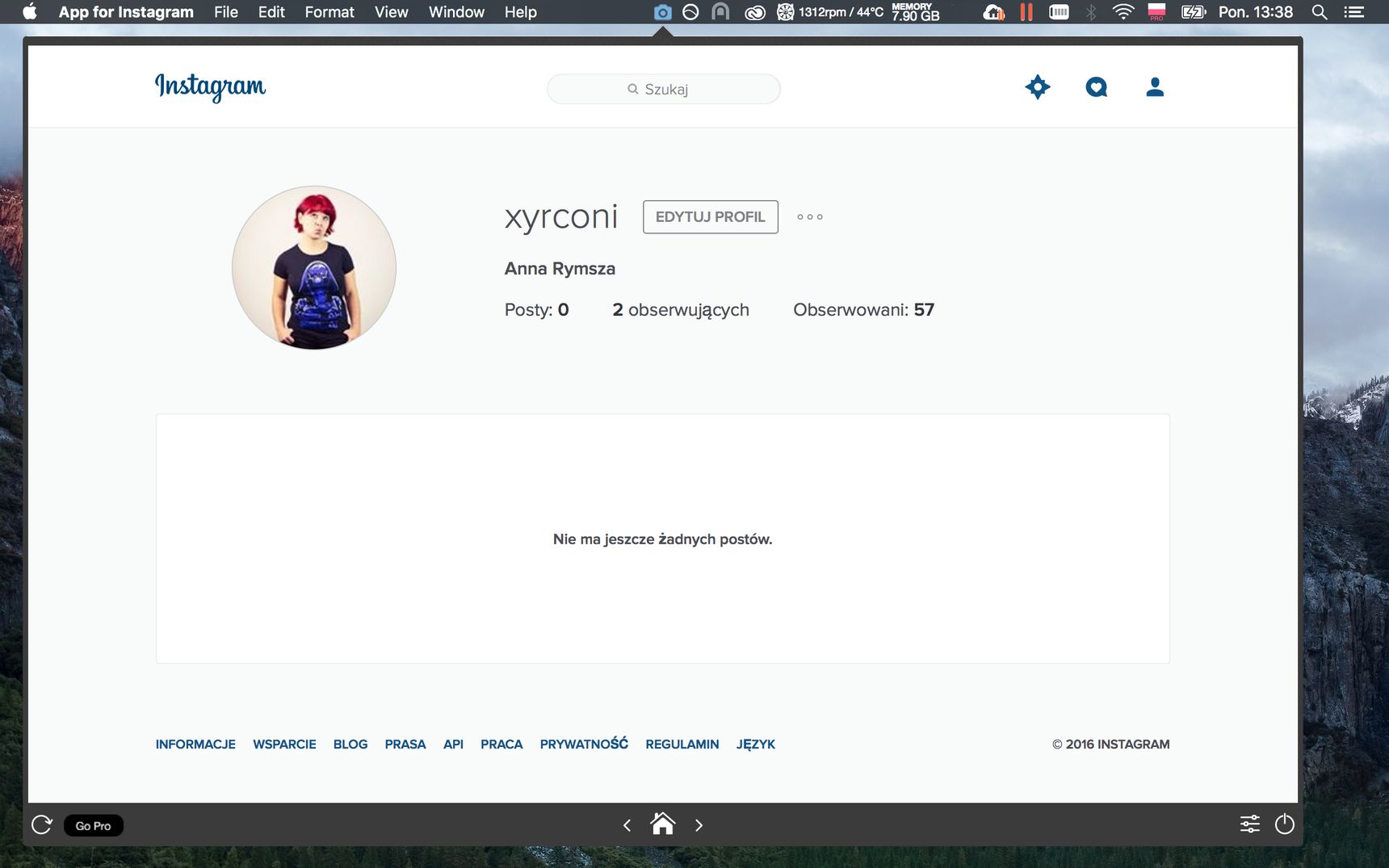The image size is (1389, 868).
Task: Click the xyrconi username heading
Action: click(x=561, y=216)
